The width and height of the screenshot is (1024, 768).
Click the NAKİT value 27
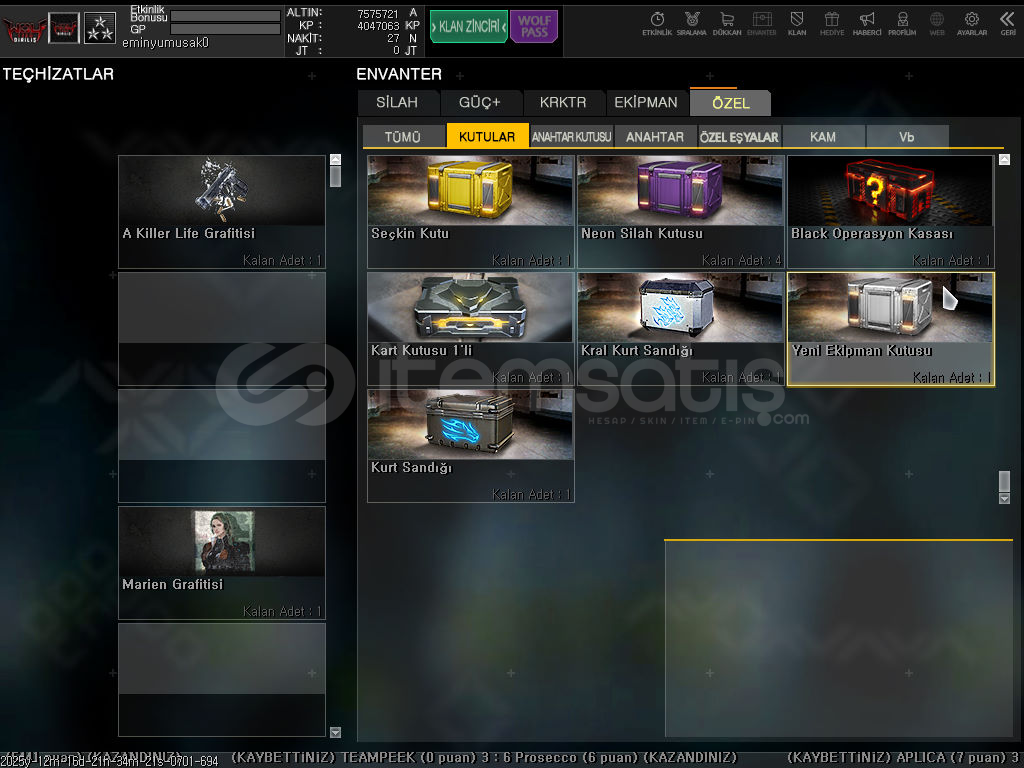(393, 38)
